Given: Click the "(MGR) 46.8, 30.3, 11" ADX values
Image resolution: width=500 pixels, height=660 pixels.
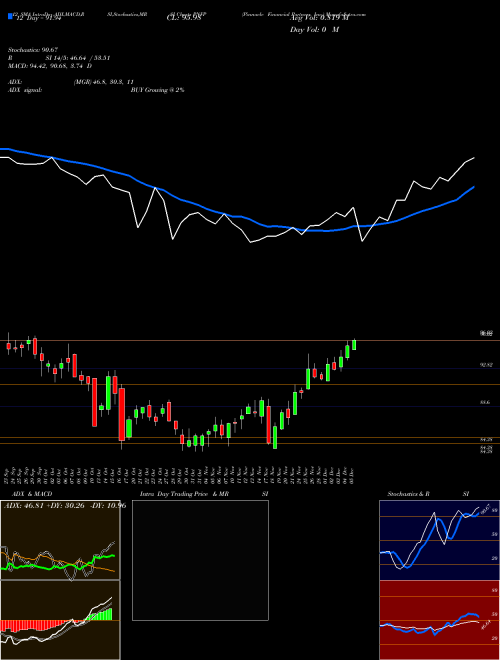Looking at the screenshot, I should point(104,82).
